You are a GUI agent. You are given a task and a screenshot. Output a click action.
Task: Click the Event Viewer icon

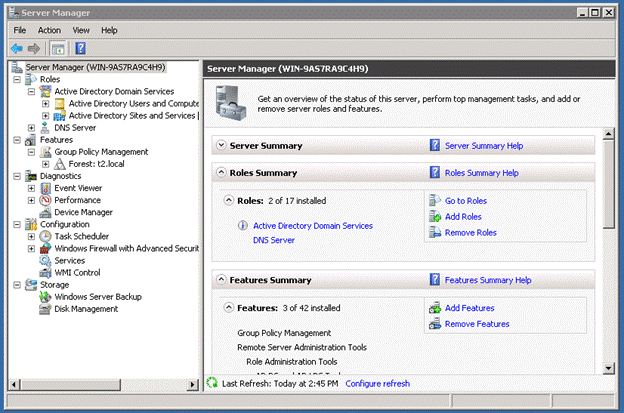pos(45,188)
